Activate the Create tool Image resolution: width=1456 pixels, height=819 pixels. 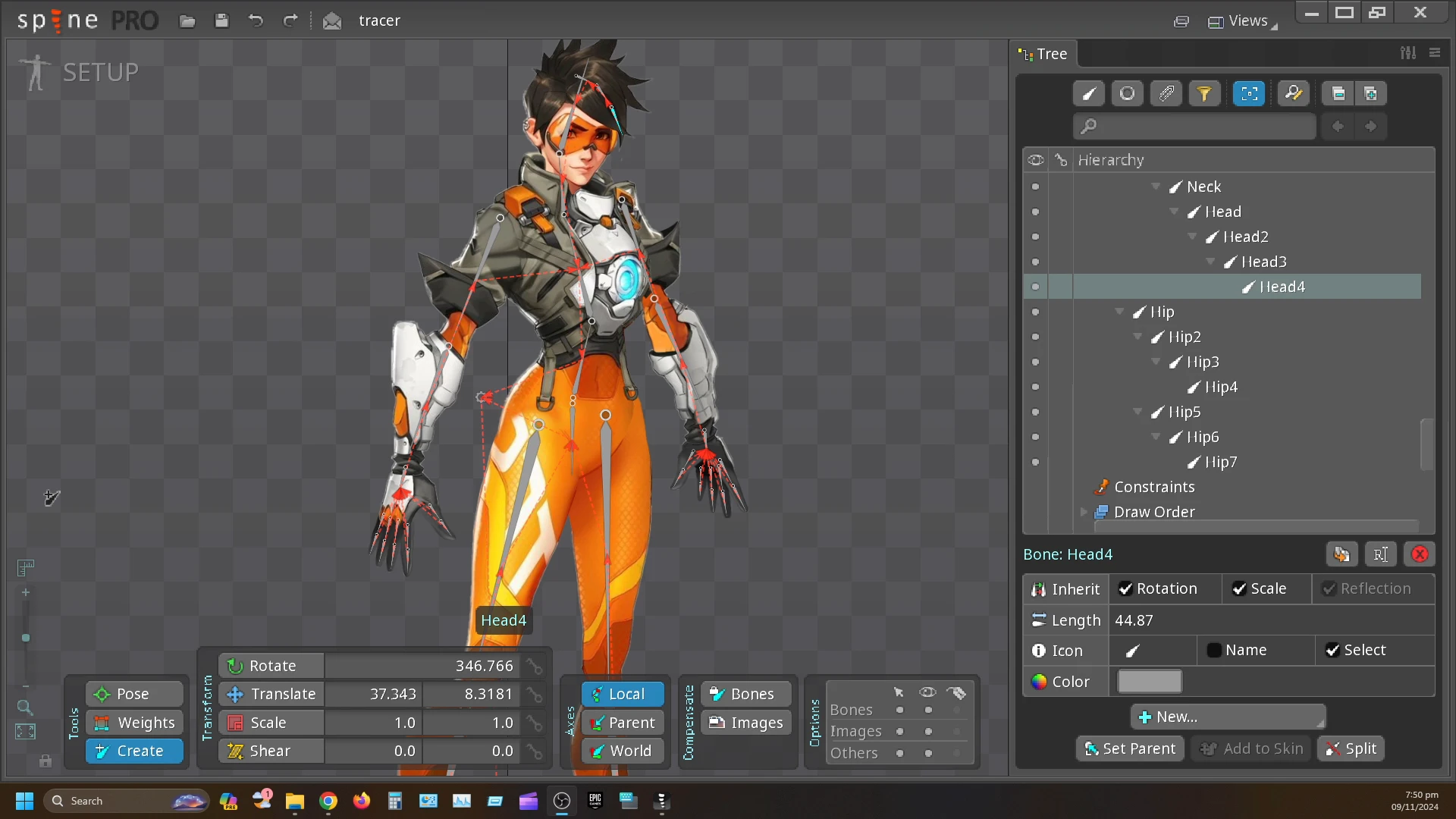coord(134,751)
